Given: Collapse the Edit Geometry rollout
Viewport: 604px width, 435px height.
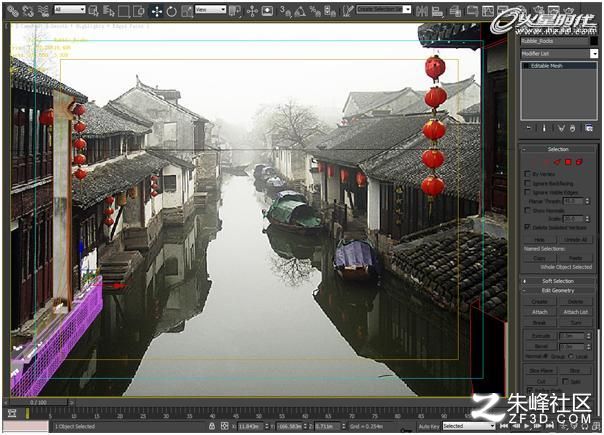Looking at the screenshot, I should pyautogui.click(x=557, y=291).
